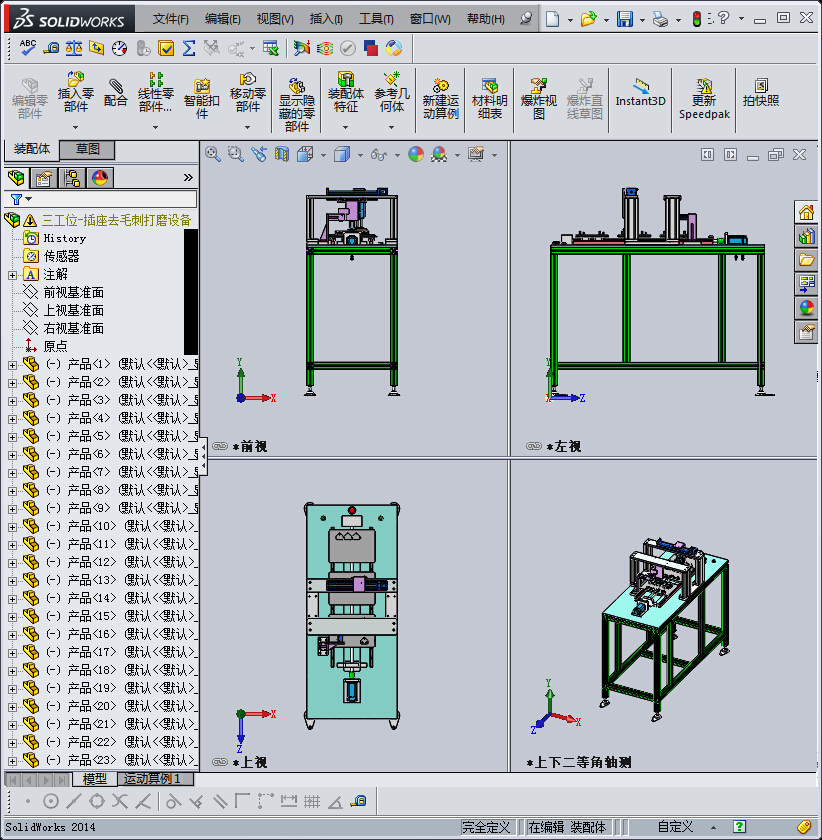822x840 pixels.
Task: Toggle the view link icon beside *上视
Action: (x=220, y=762)
